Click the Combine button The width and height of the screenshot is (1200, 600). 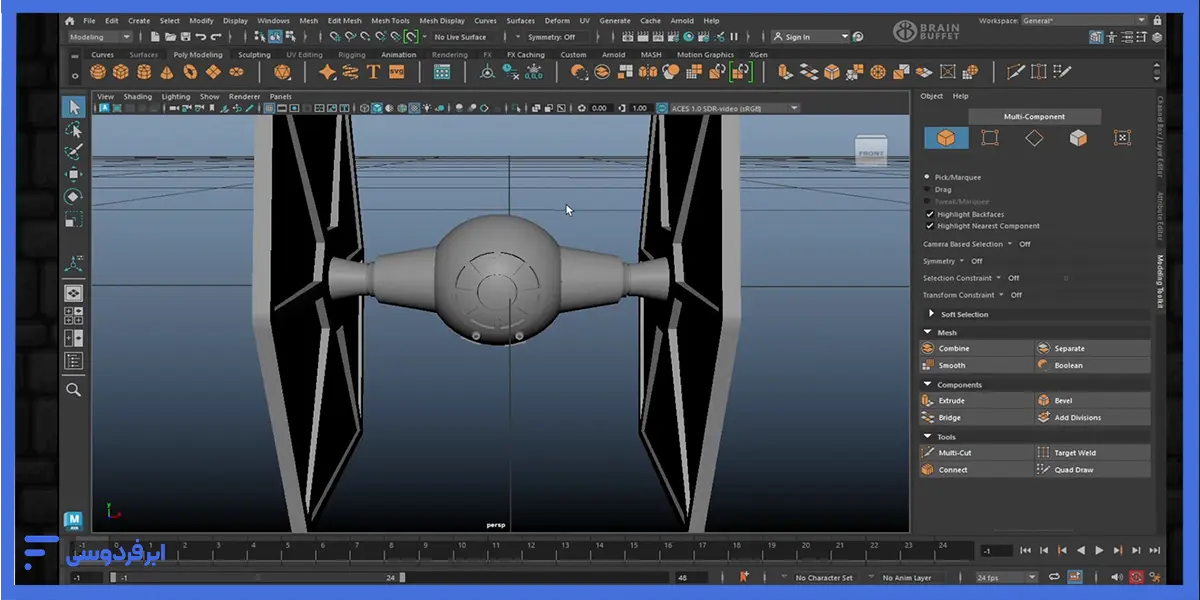pos(977,348)
